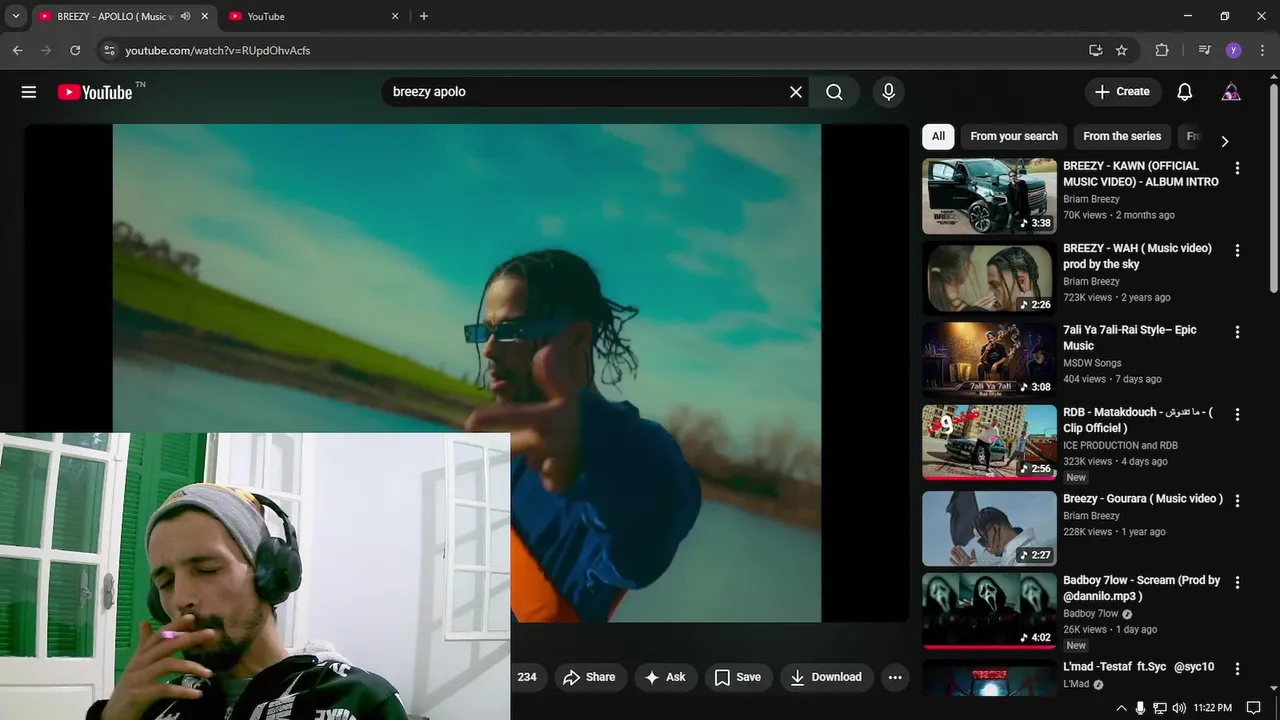1280x720 pixels.
Task: Reload the current page
Action: point(75,50)
